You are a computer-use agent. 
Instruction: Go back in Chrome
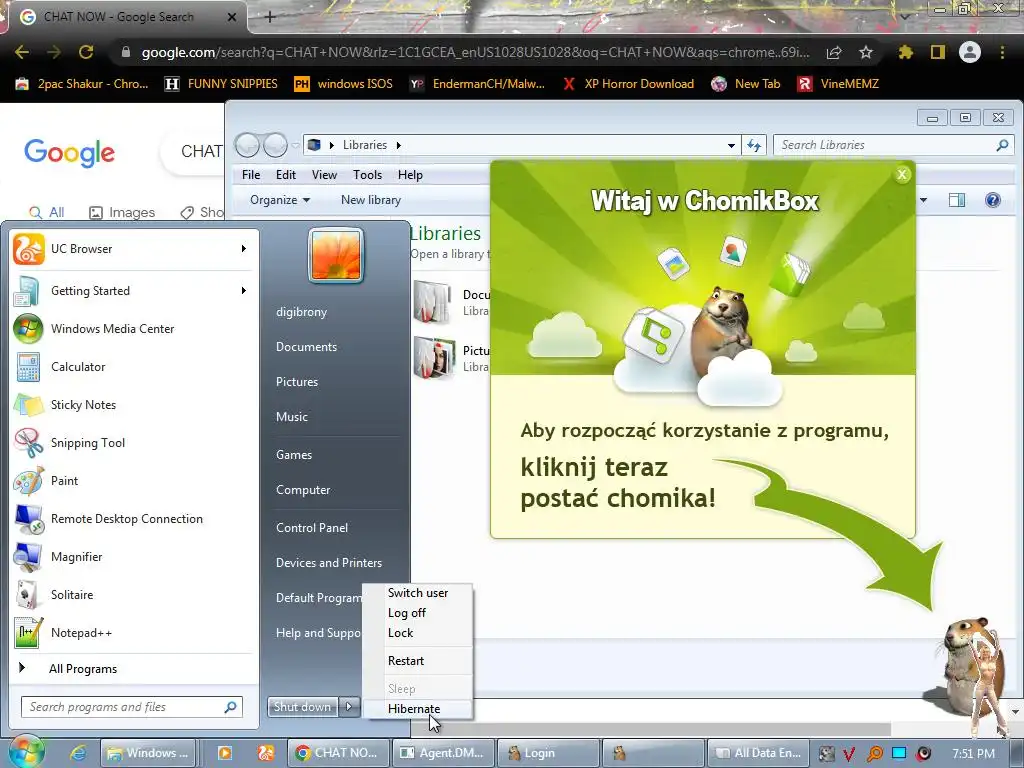pyautogui.click(x=22, y=52)
